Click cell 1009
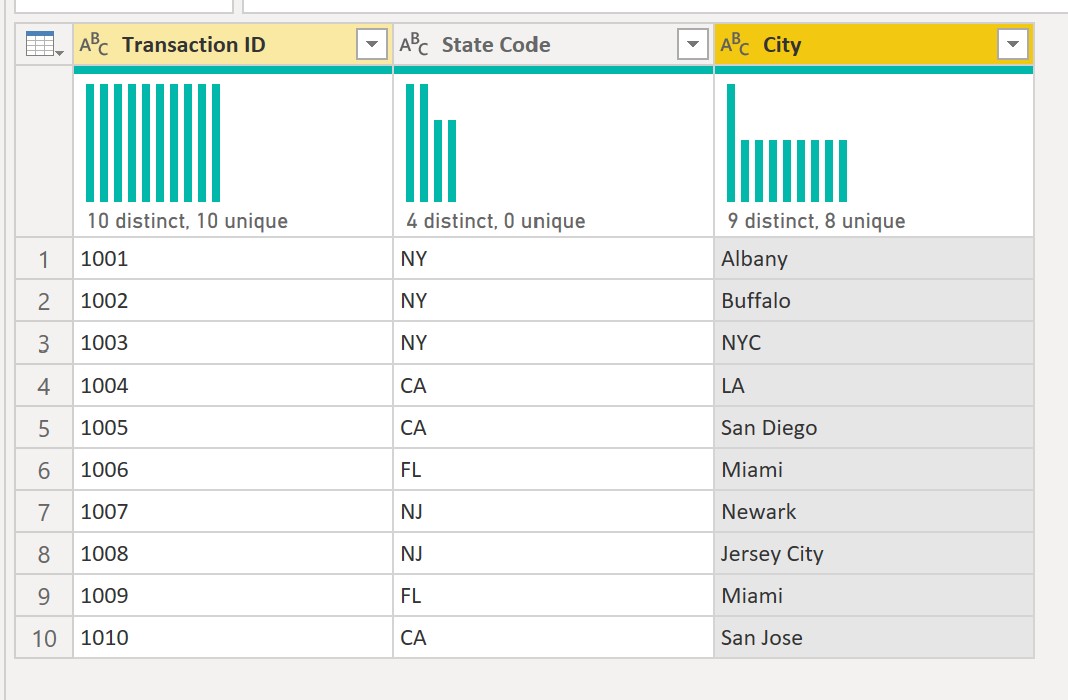Image resolution: width=1068 pixels, height=700 pixels. pyautogui.click(x=233, y=596)
